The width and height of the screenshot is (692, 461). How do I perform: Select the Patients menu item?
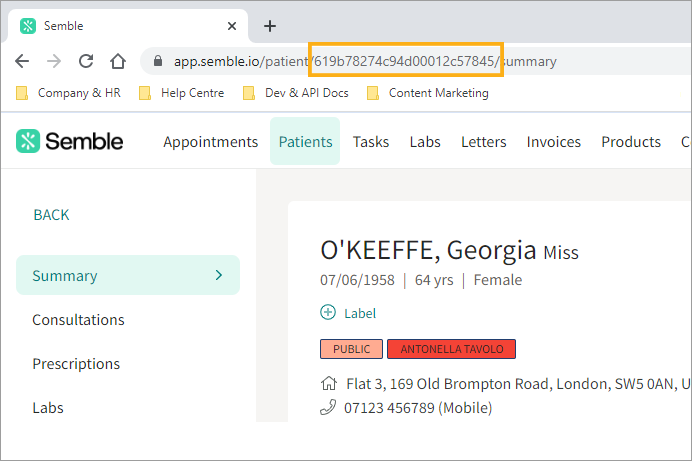[305, 142]
